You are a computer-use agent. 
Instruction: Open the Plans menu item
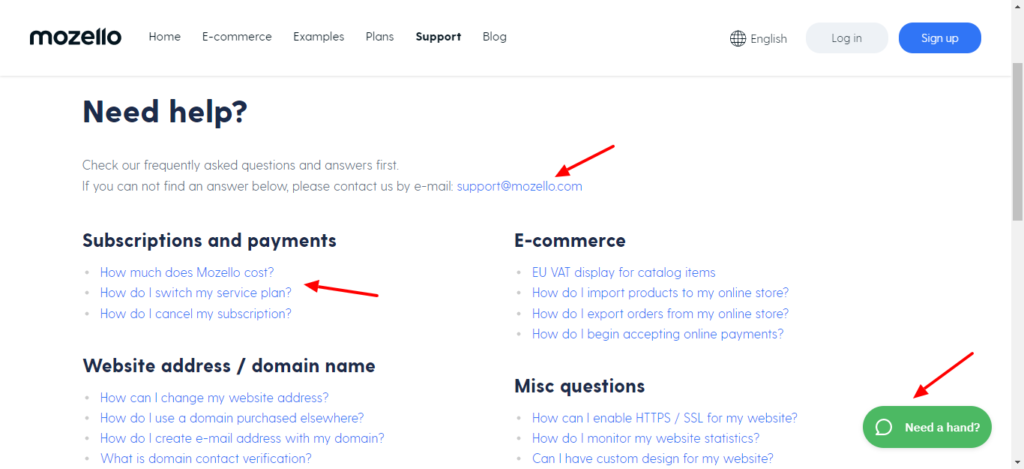tap(379, 37)
